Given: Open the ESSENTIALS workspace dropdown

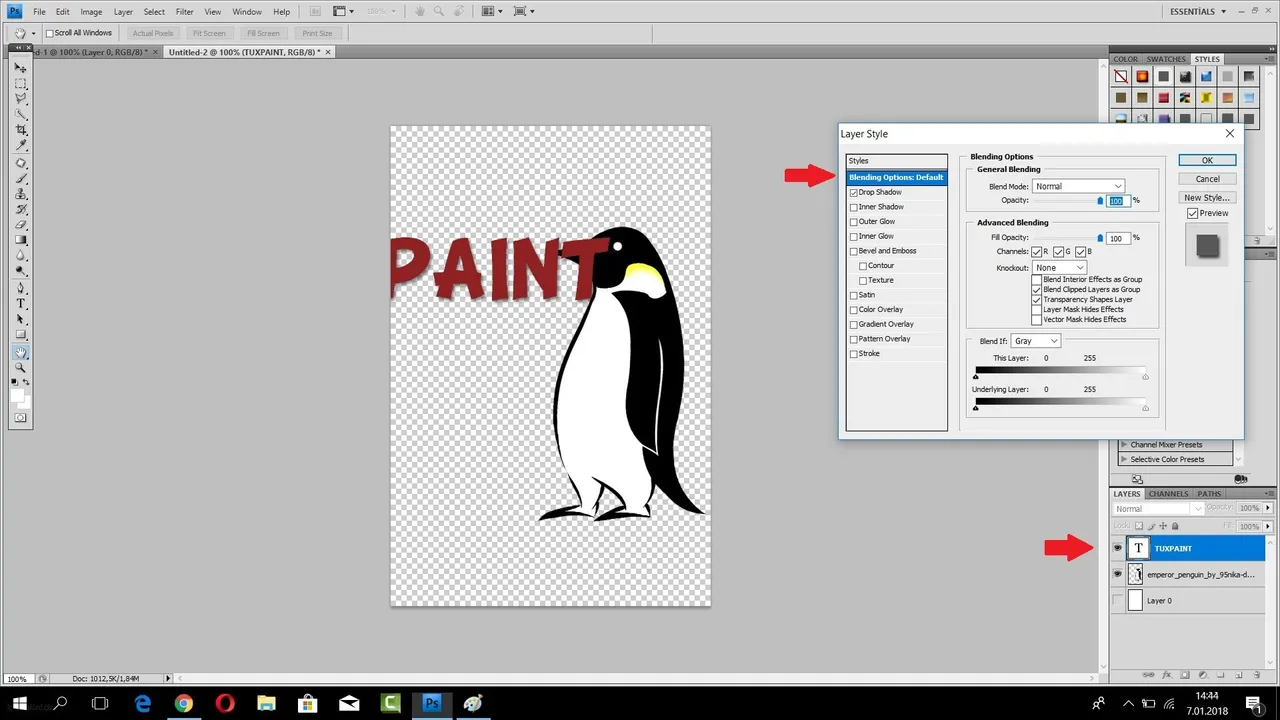Looking at the screenshot, I should coord(1198,11).
